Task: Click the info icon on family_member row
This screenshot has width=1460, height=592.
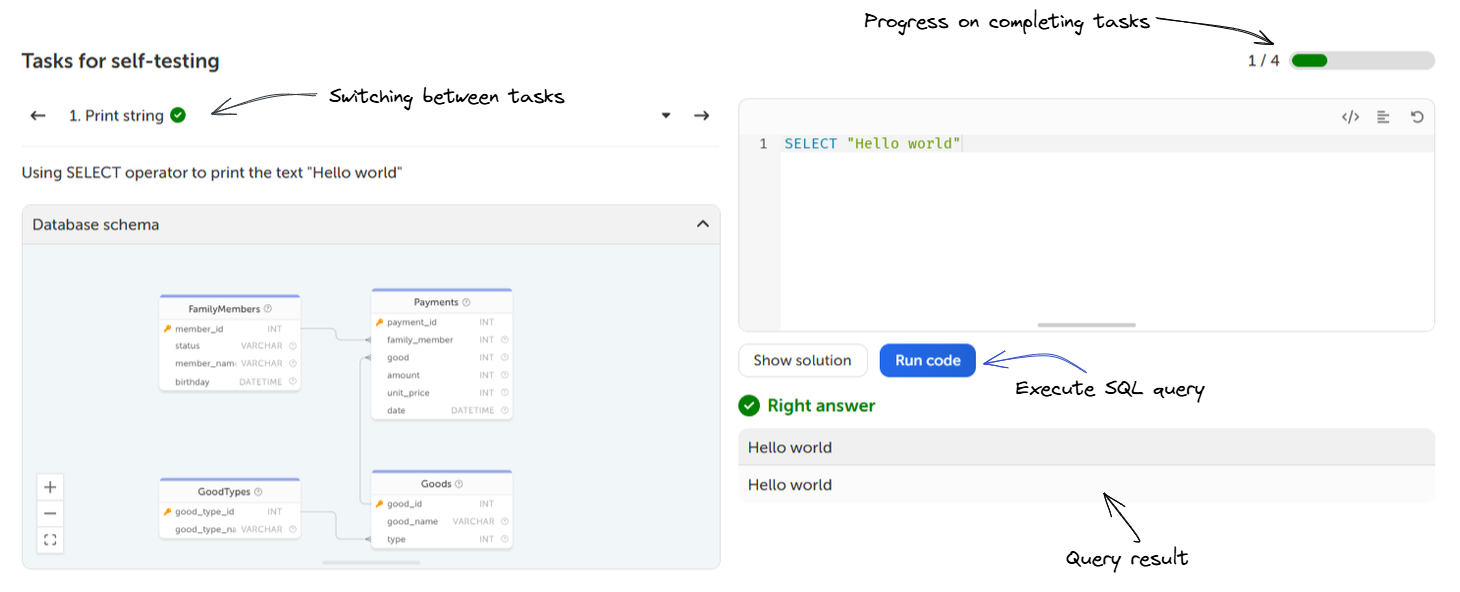Action: [505, 340]
